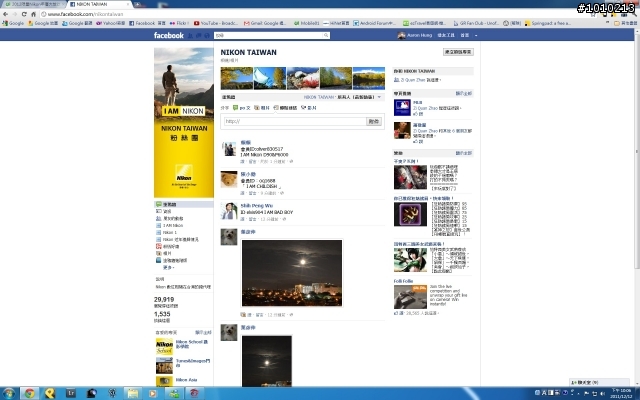The image size is (640, 400).
Task: Open messages icon in the Facebook header
Action: pyautogui.click(x=198, y=36)
